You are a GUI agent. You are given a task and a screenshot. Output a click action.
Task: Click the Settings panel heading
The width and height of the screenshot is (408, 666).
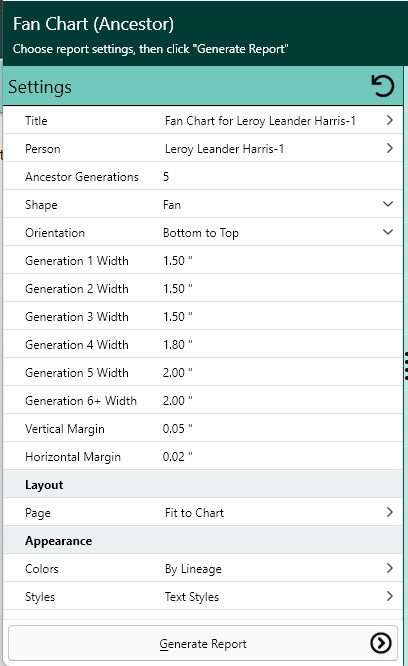coord(40,87)
